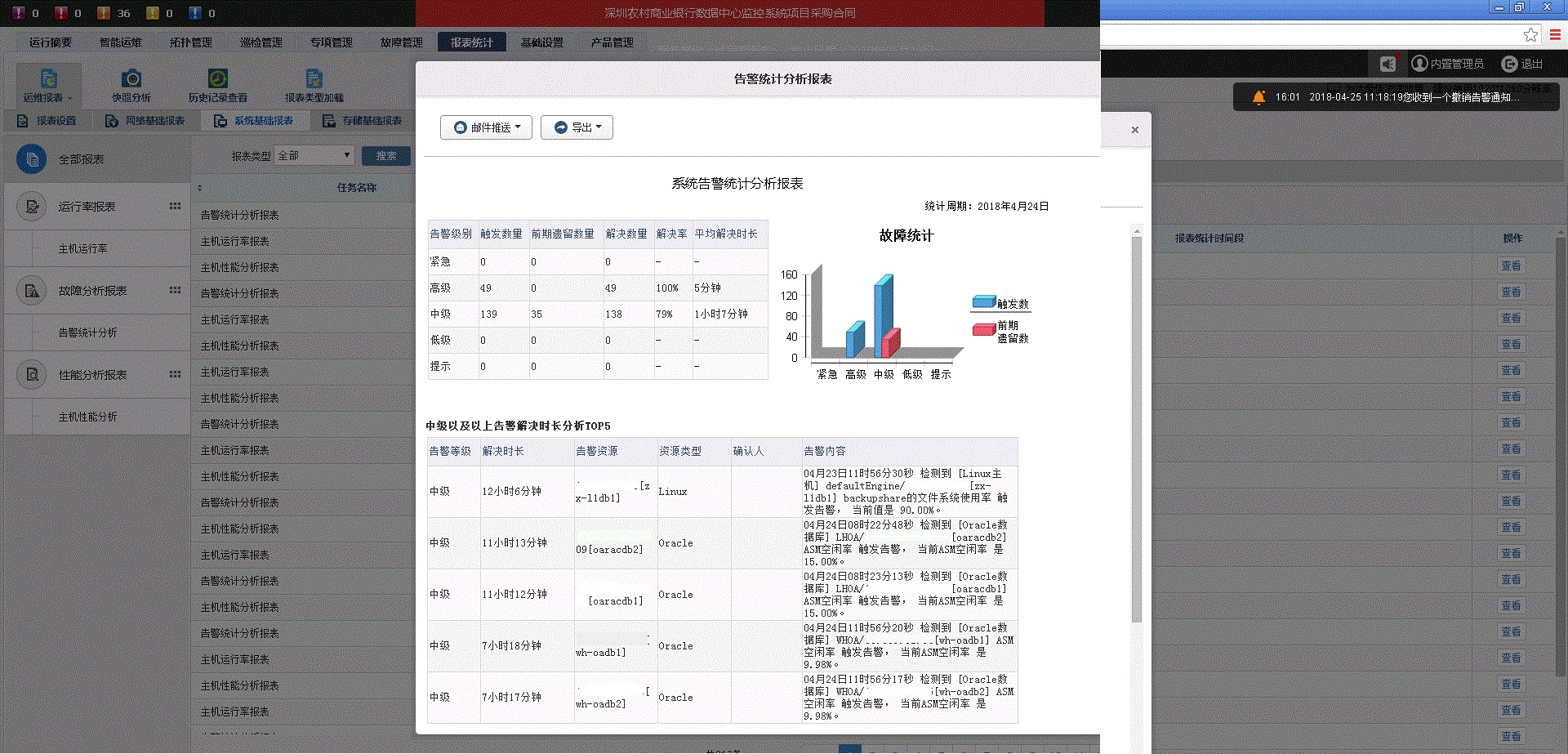Open the 快照分析 camera tool
Image resolution: width=1568 pixels, height=754 pixels.
point(131,78)
